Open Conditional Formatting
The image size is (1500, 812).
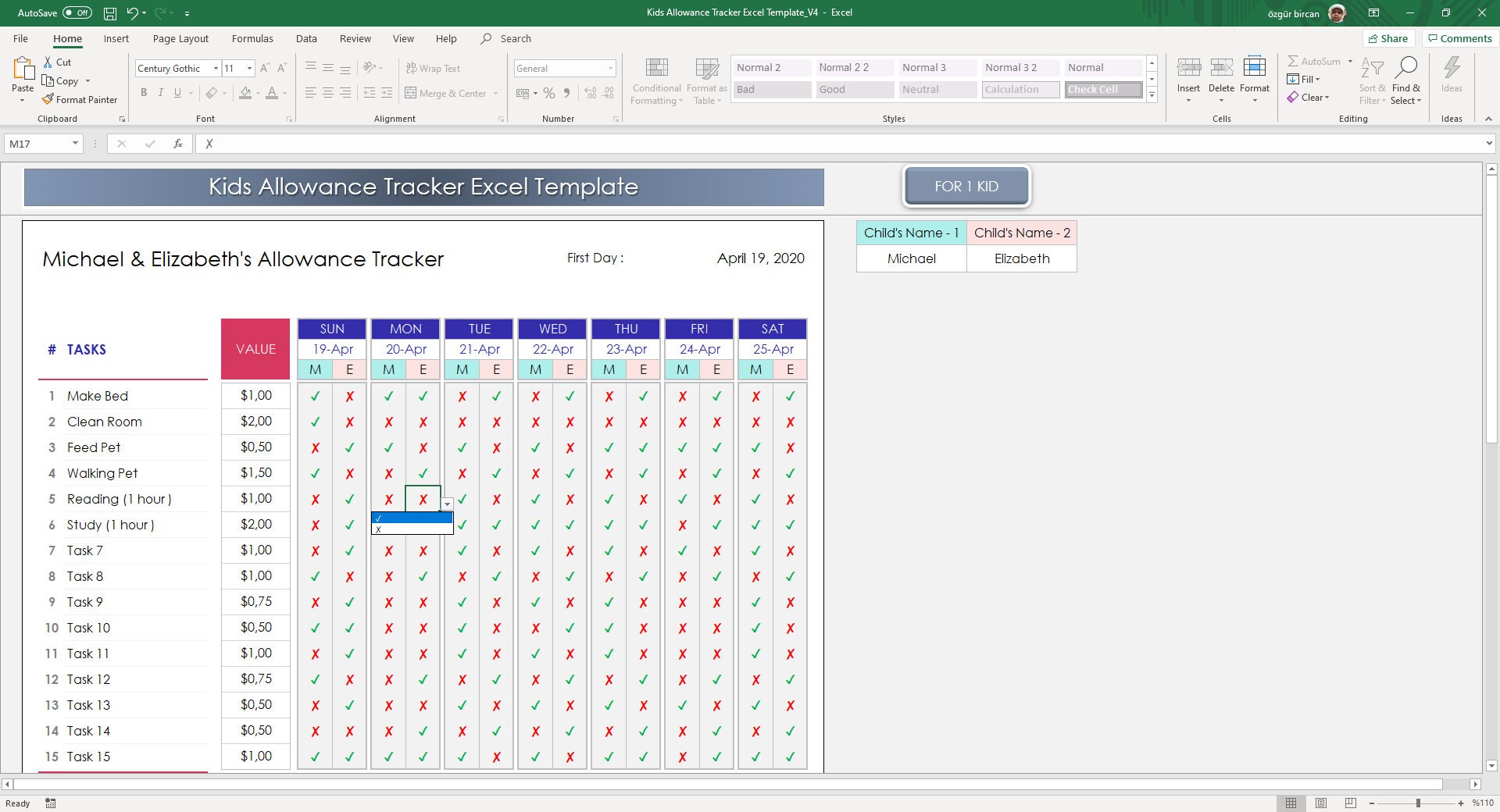pyautogui.click(x=656, y=79)
